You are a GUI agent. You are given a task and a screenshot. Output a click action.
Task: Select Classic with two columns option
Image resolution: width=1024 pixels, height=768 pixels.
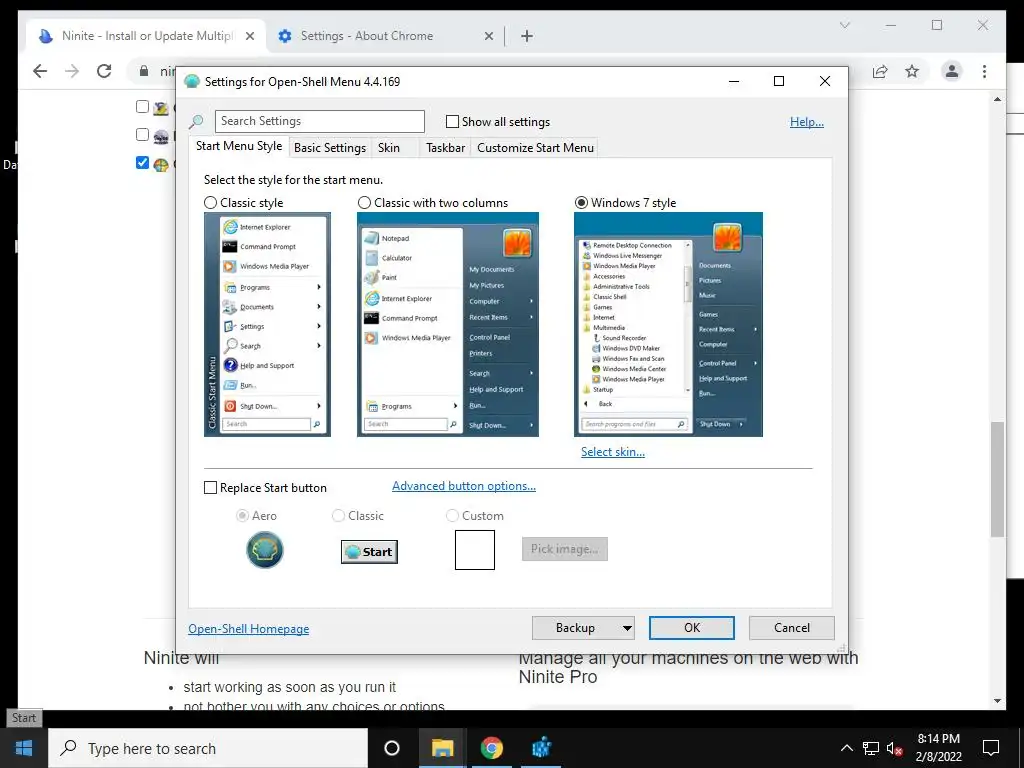pyautogui.click(x=364, y=202)
